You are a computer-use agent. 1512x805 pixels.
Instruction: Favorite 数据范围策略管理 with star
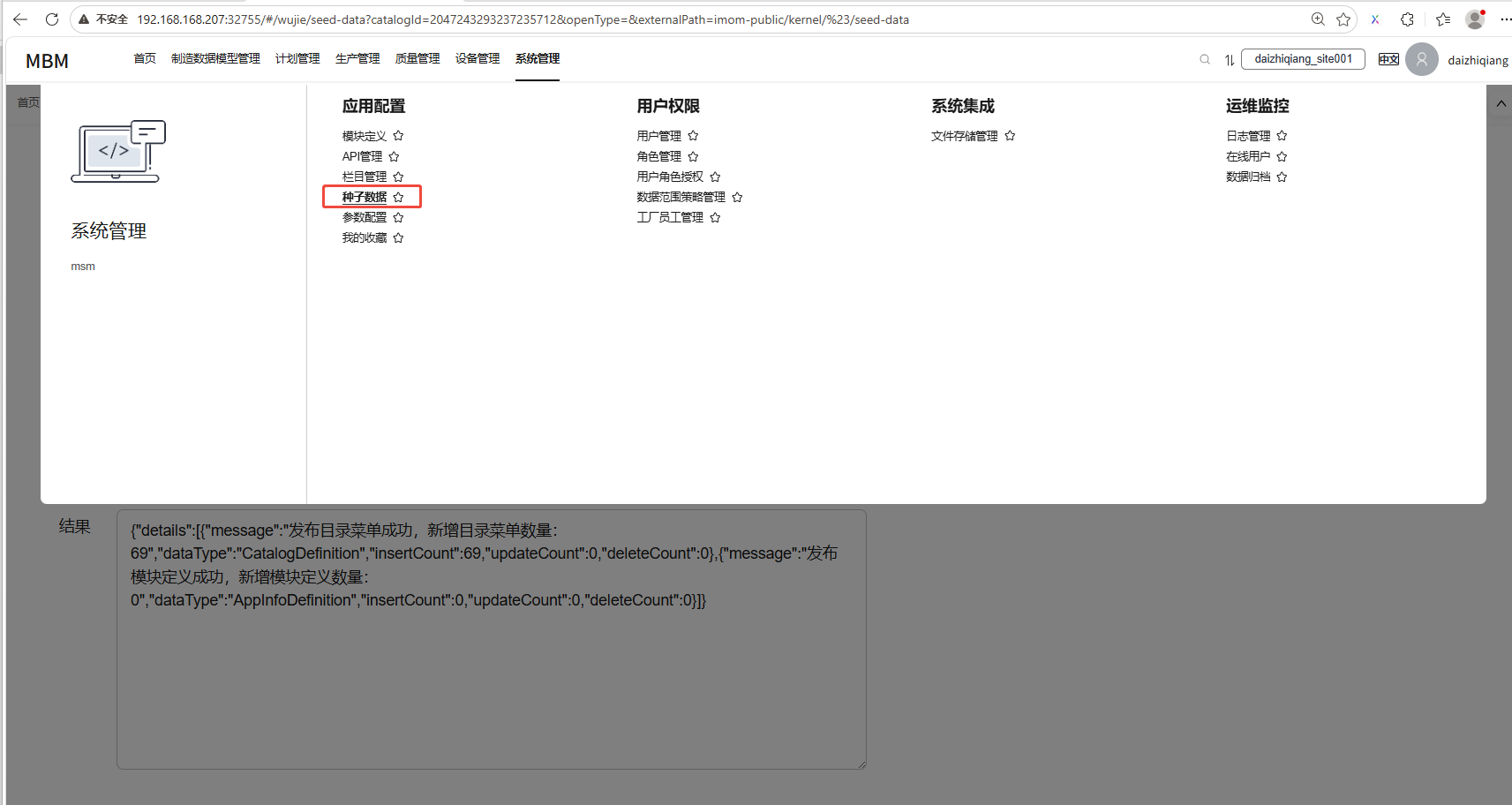(x=737, y=197)
